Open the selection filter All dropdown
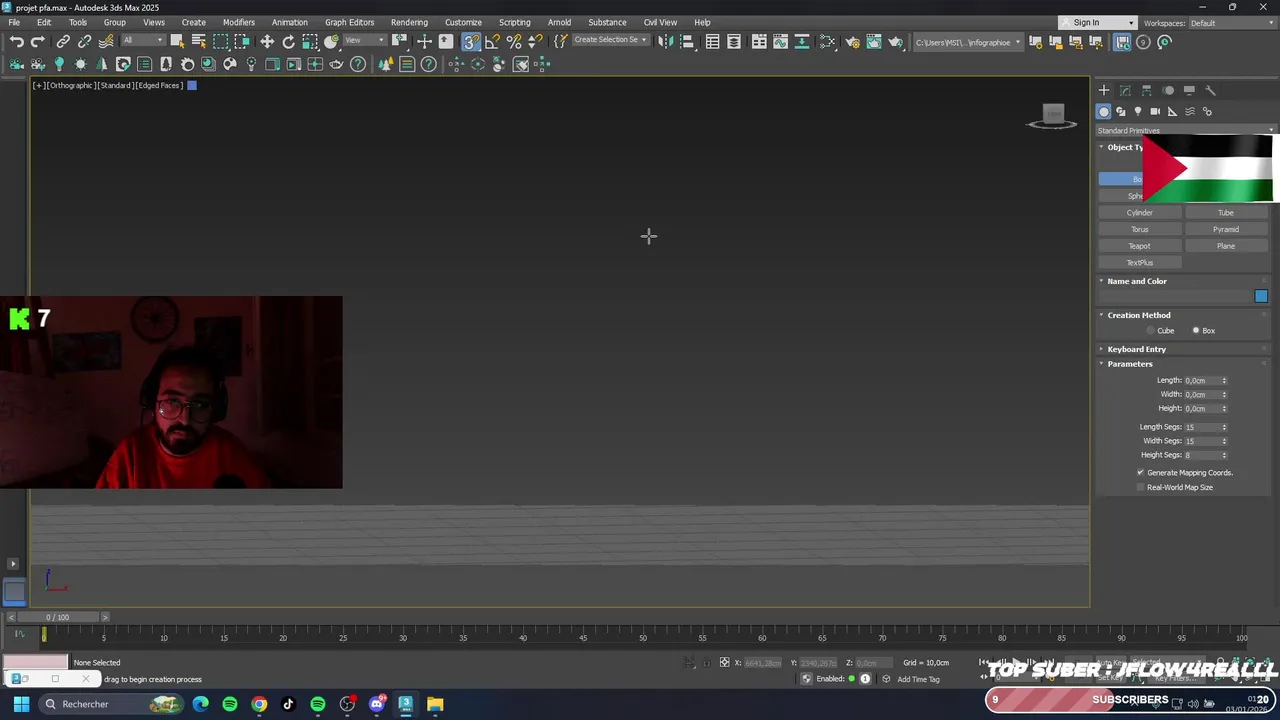Viewport: 1280px width, 720px height. click(142, 41)
